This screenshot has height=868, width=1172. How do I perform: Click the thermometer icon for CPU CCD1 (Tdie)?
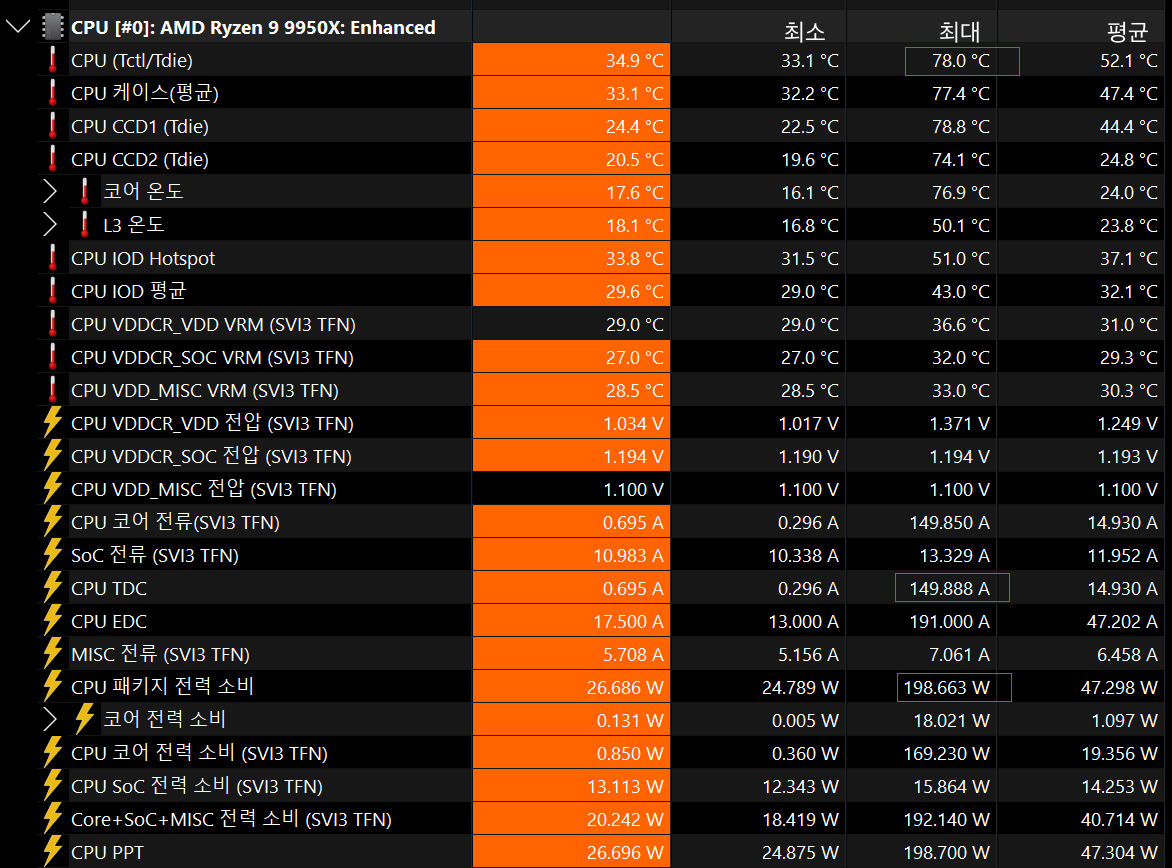pyautogui.click(x=52, y=126)
